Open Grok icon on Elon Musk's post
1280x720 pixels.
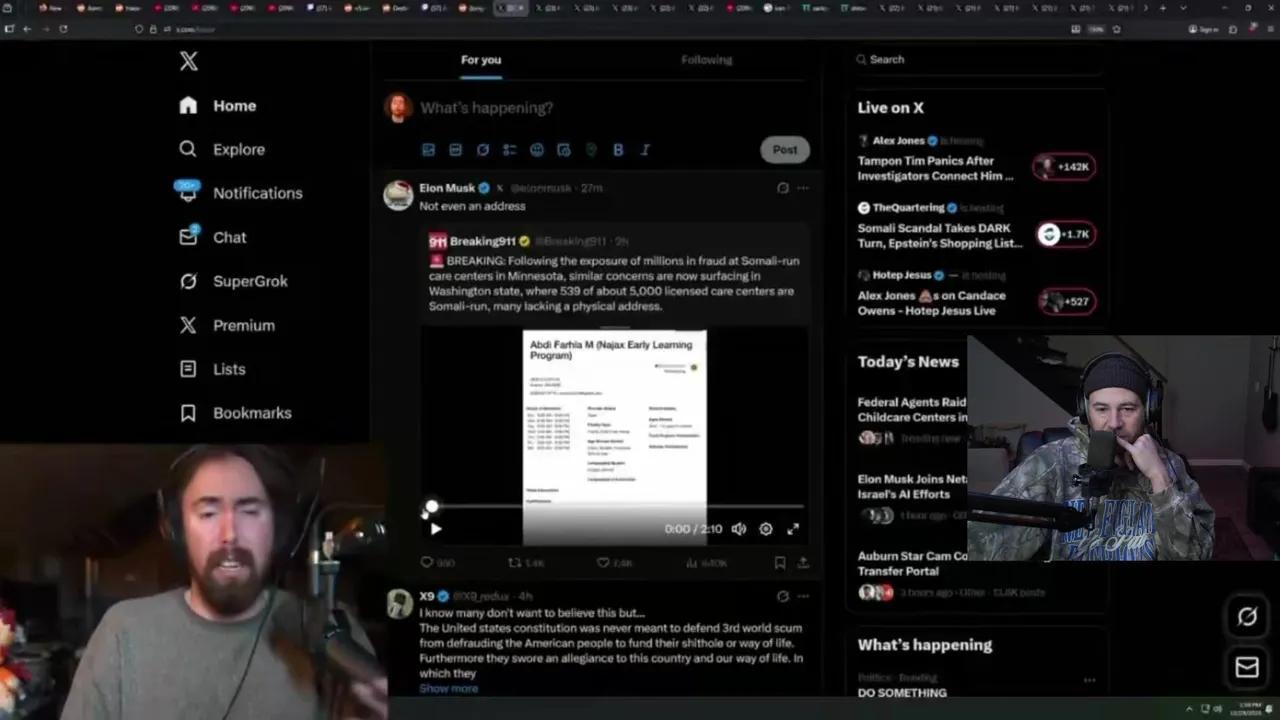point(783,188)
